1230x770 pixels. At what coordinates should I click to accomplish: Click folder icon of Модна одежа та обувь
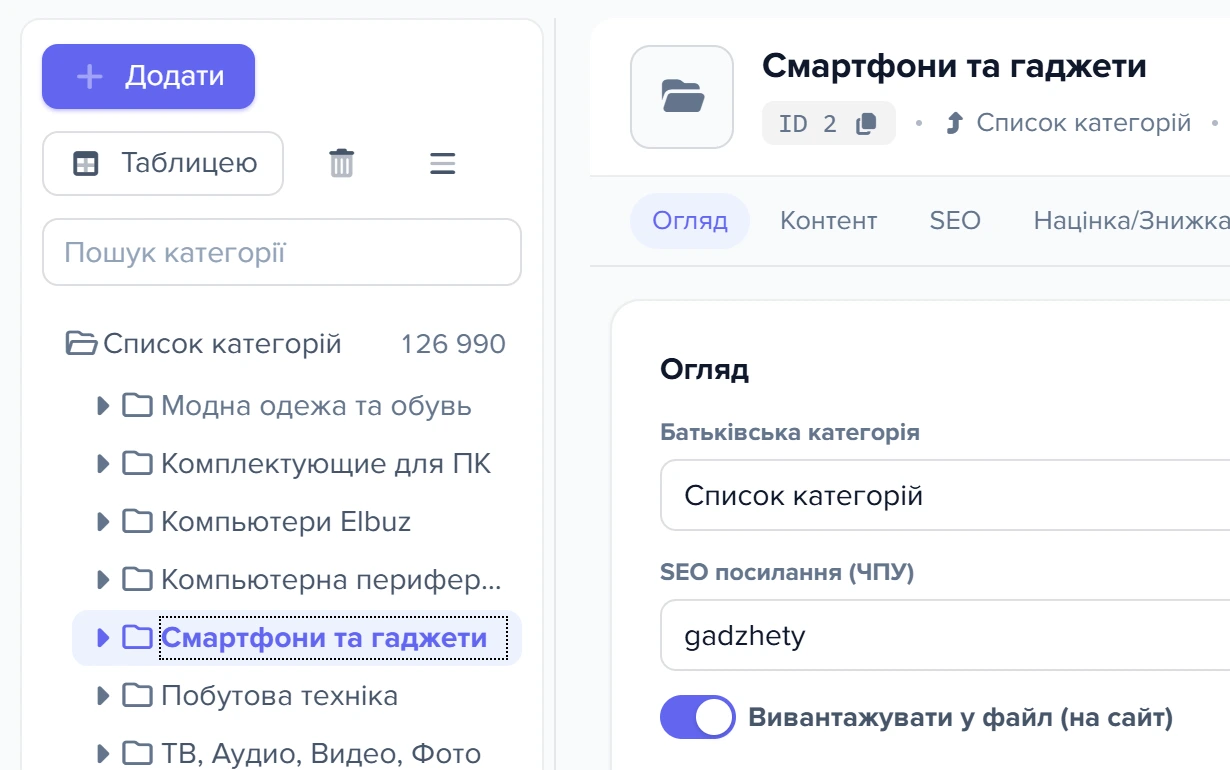137,406
